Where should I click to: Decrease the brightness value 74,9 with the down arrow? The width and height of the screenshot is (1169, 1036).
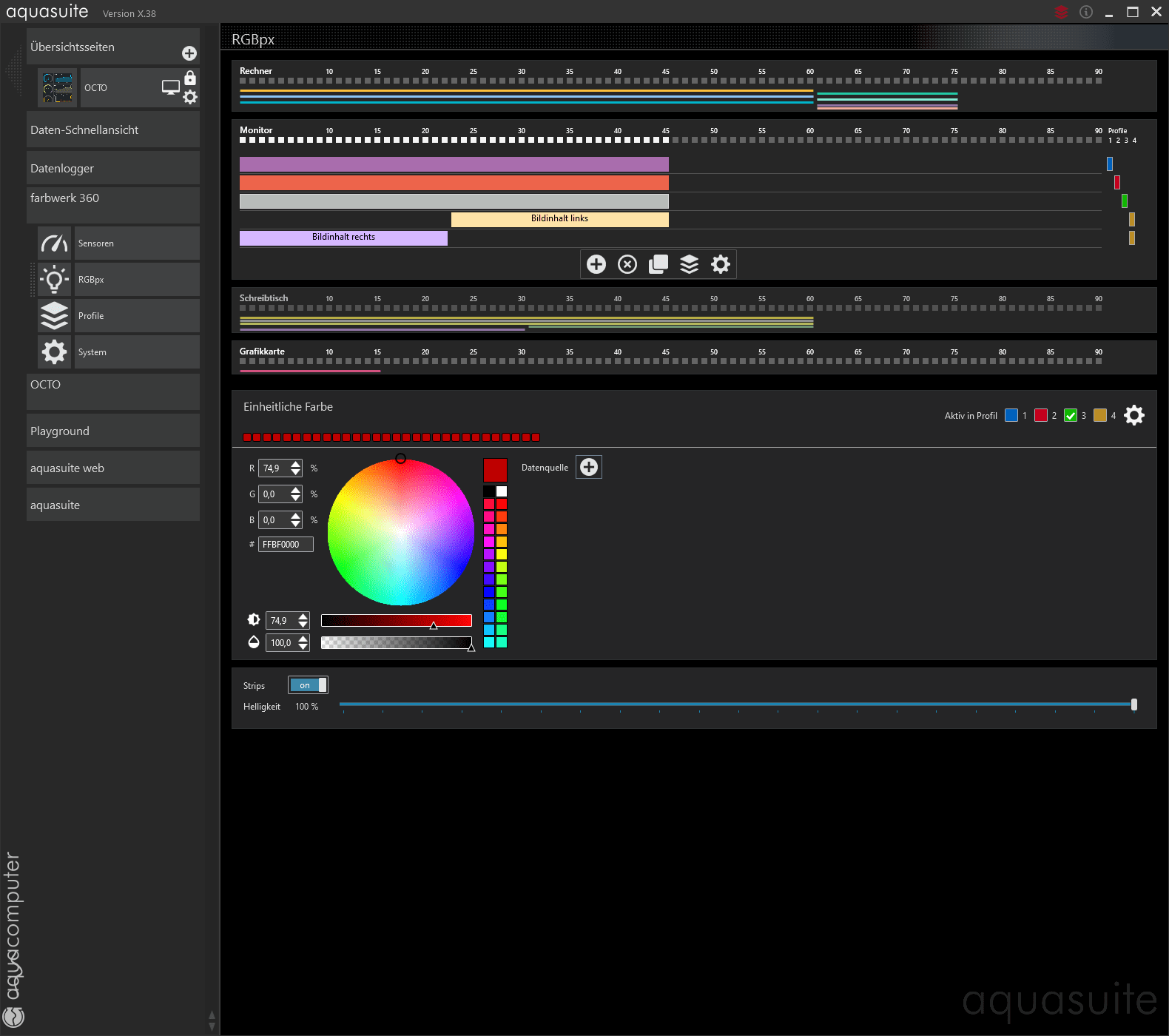point(303,625)
